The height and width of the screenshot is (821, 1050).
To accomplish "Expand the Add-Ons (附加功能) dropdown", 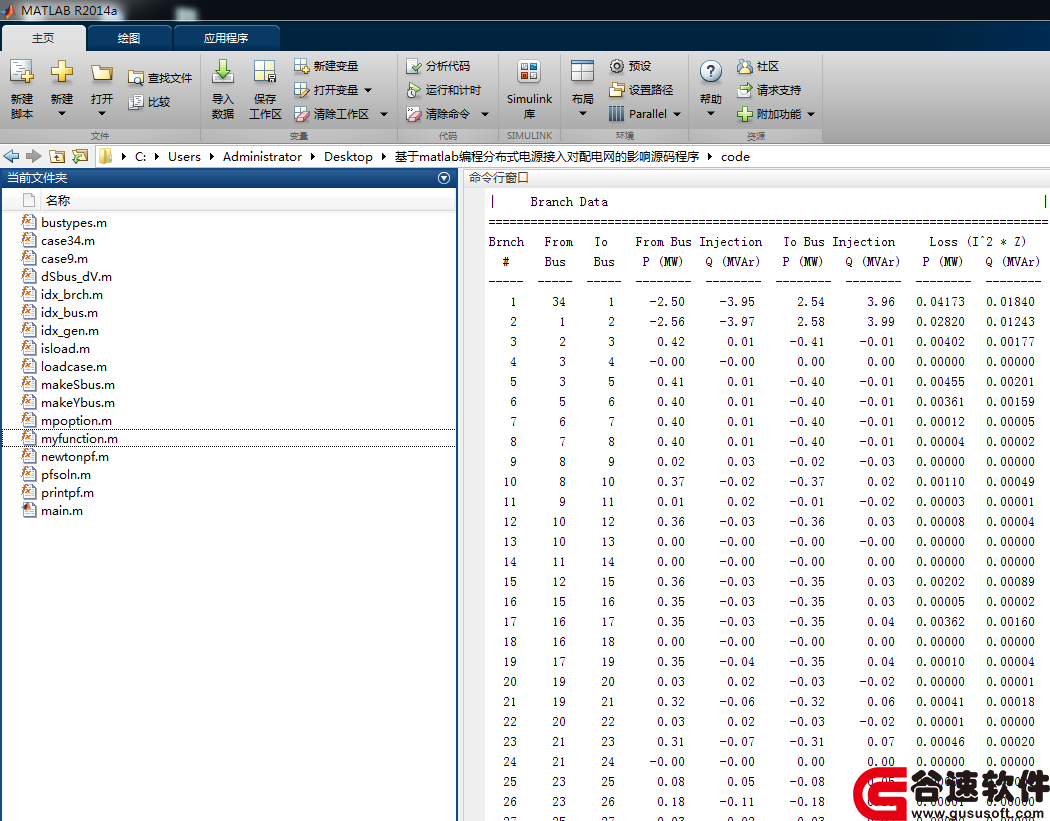I will [811, 114].
